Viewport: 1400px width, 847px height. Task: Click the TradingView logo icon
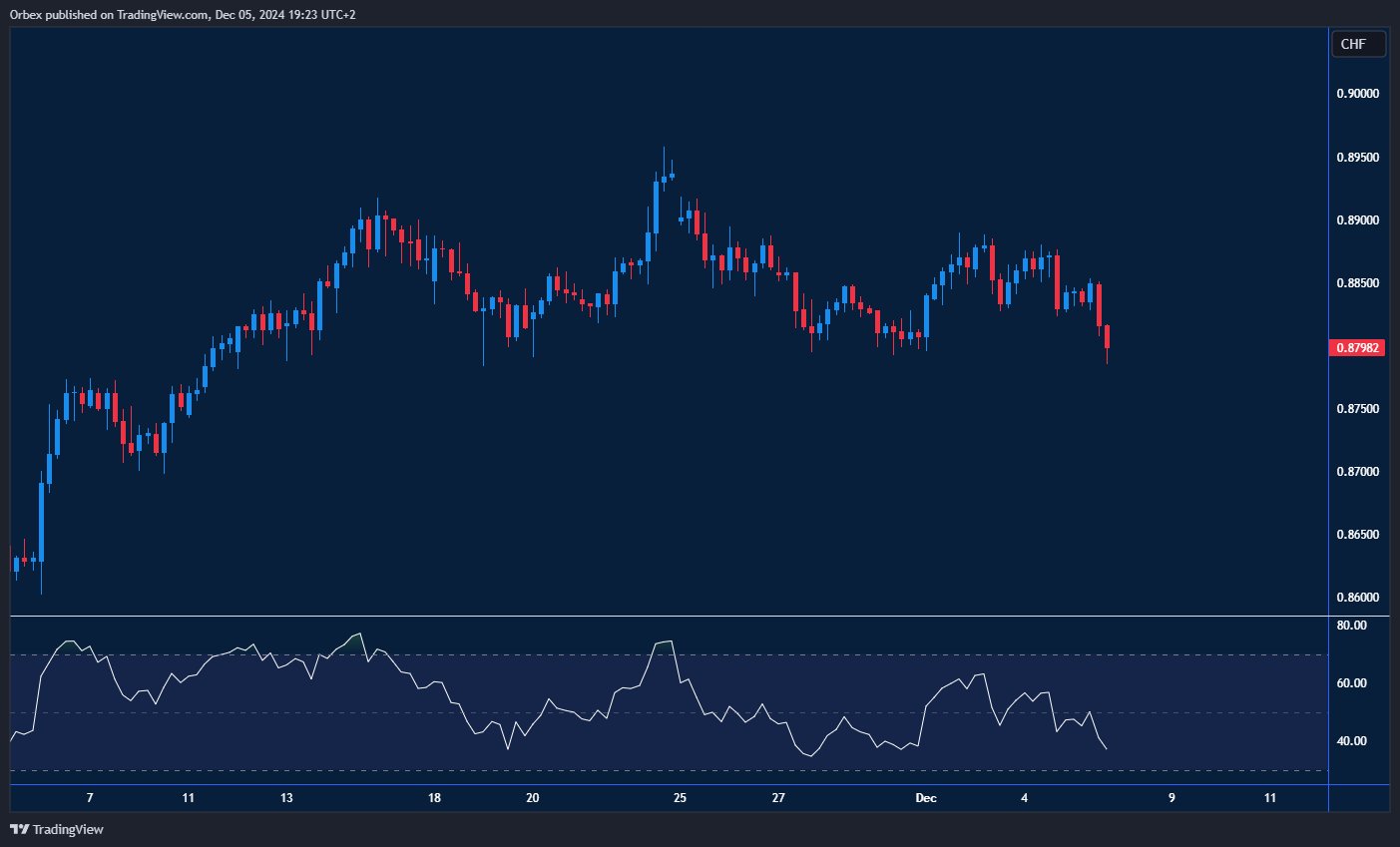[19, 829]
